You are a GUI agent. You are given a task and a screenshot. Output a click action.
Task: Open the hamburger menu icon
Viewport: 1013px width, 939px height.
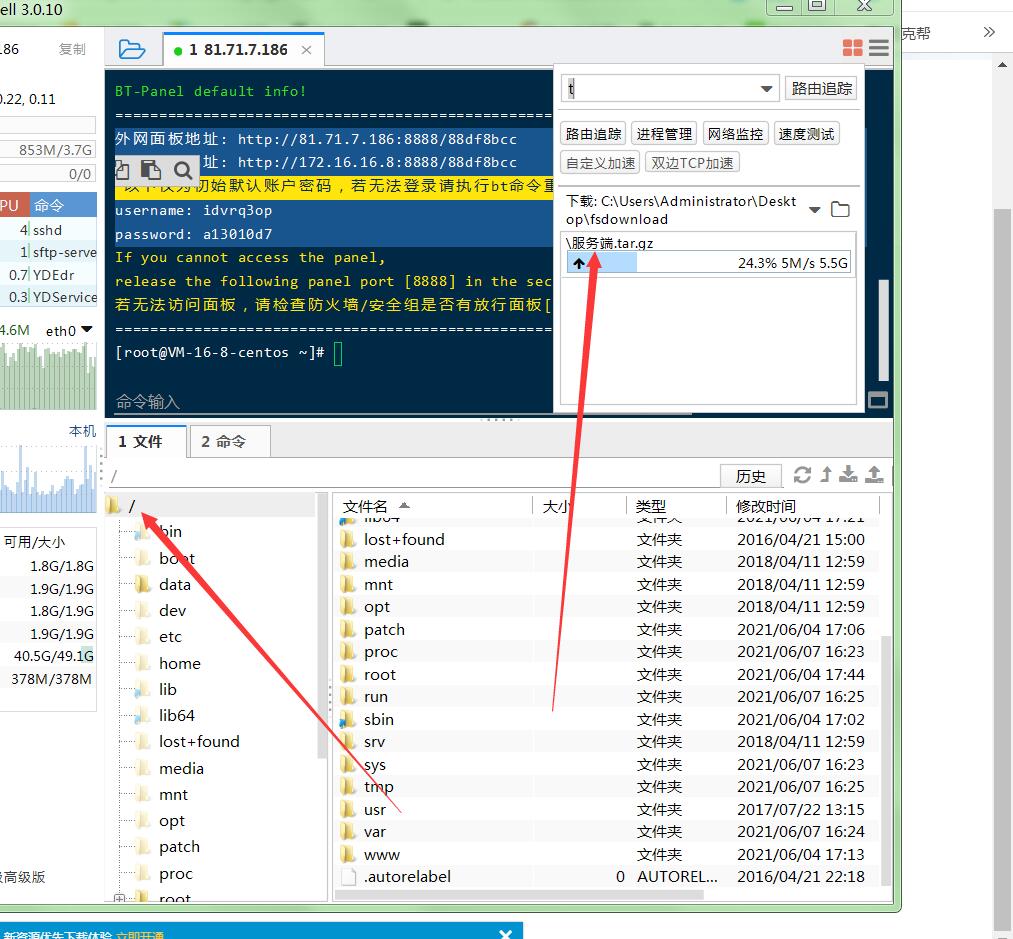[x=879, y=48]
